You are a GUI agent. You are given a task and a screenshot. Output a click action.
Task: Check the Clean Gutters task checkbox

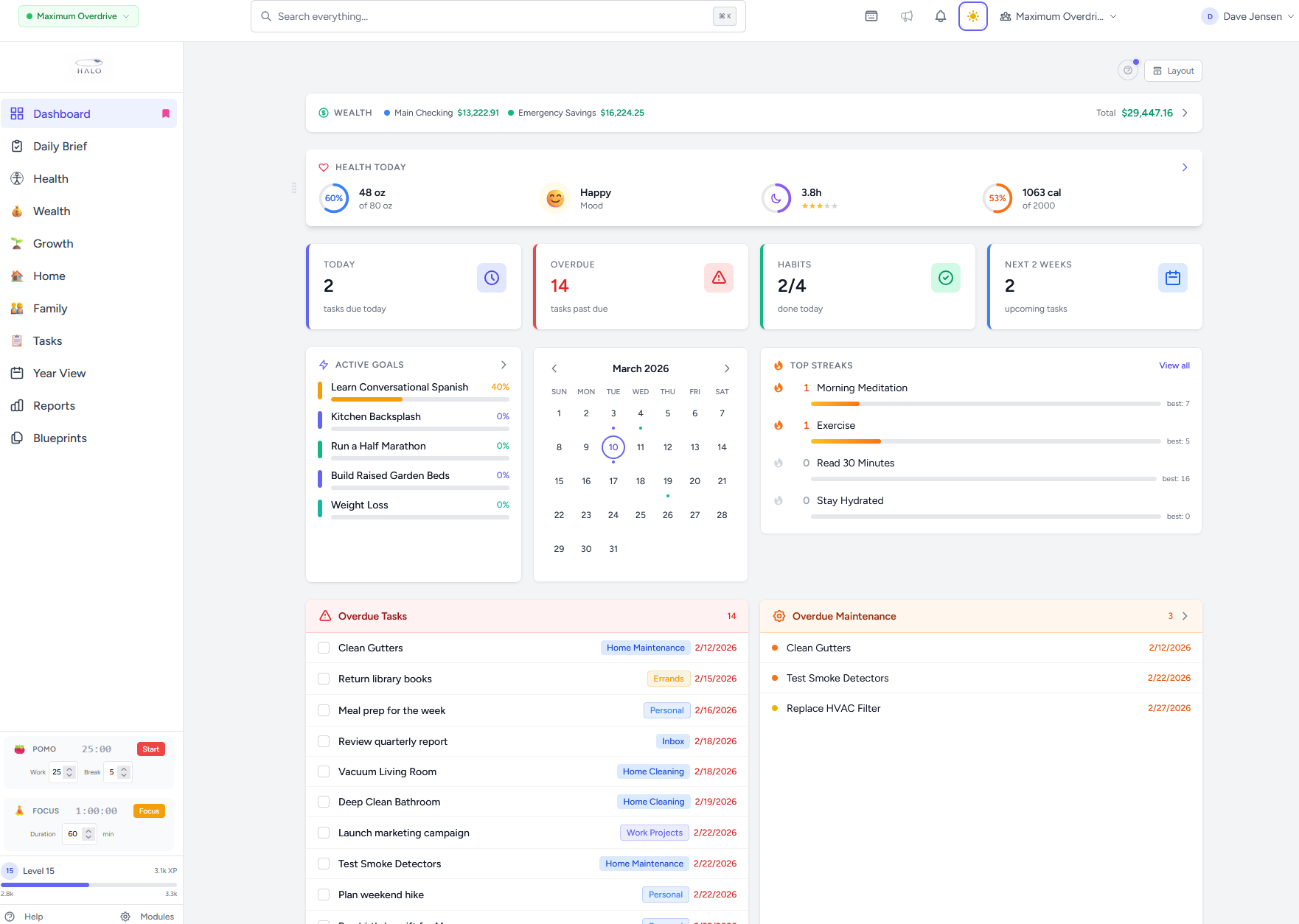tap(324, 648)
